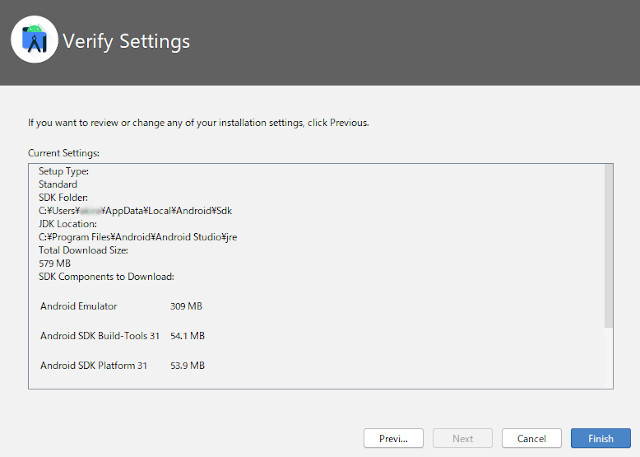The width and height of the screenshot is (640, 457).
Task: Click the Verify Settings heading
Action: (x=126, y=41)
